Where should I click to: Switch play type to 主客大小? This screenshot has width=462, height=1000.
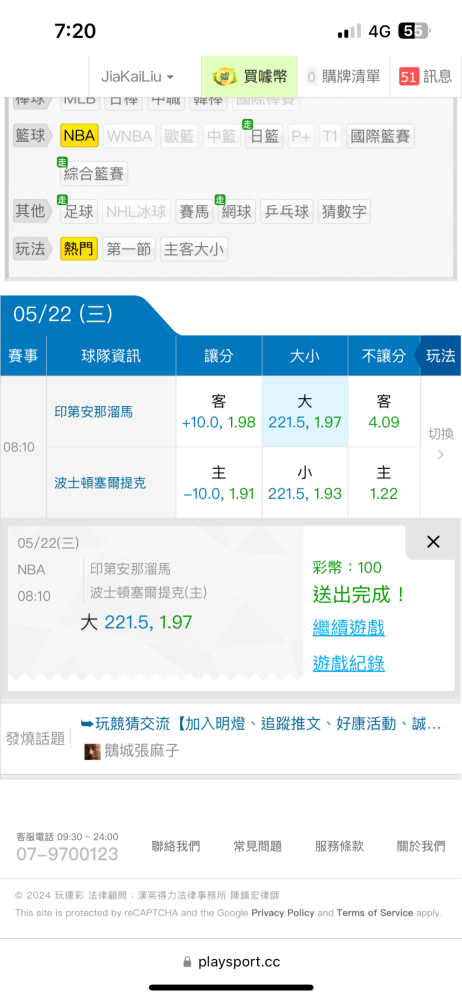194,249
